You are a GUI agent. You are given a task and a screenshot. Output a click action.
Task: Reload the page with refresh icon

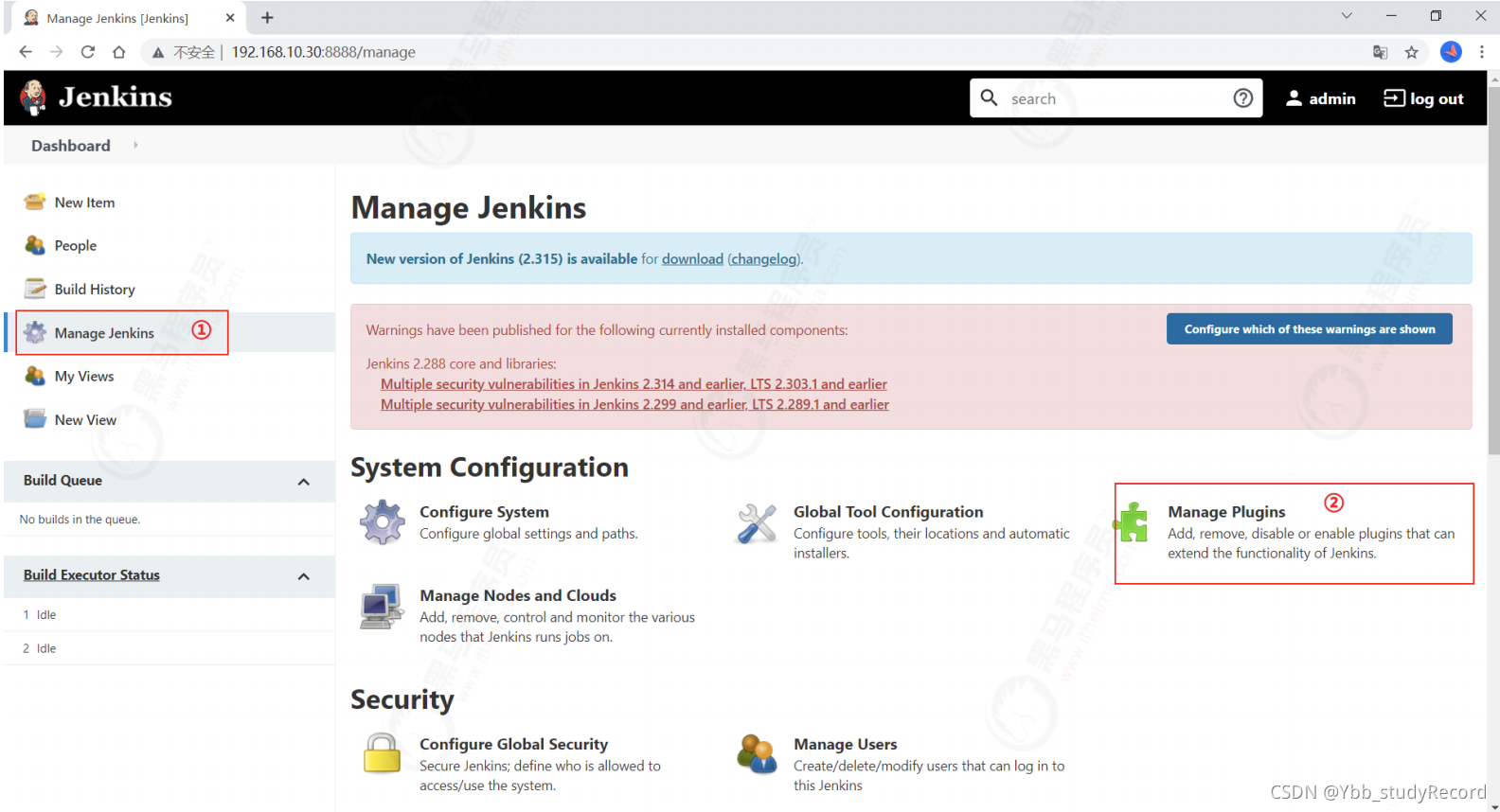pos(88,52)
